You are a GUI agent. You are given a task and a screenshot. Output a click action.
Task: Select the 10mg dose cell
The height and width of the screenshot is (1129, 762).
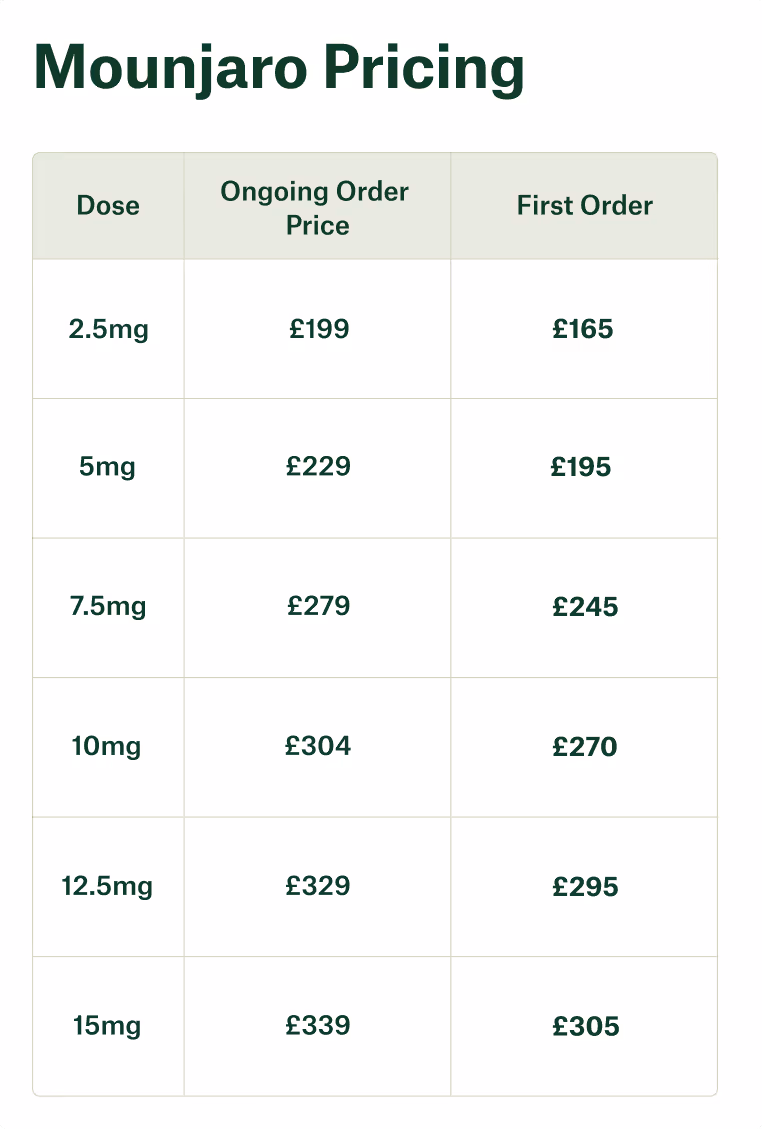[106, 747]
